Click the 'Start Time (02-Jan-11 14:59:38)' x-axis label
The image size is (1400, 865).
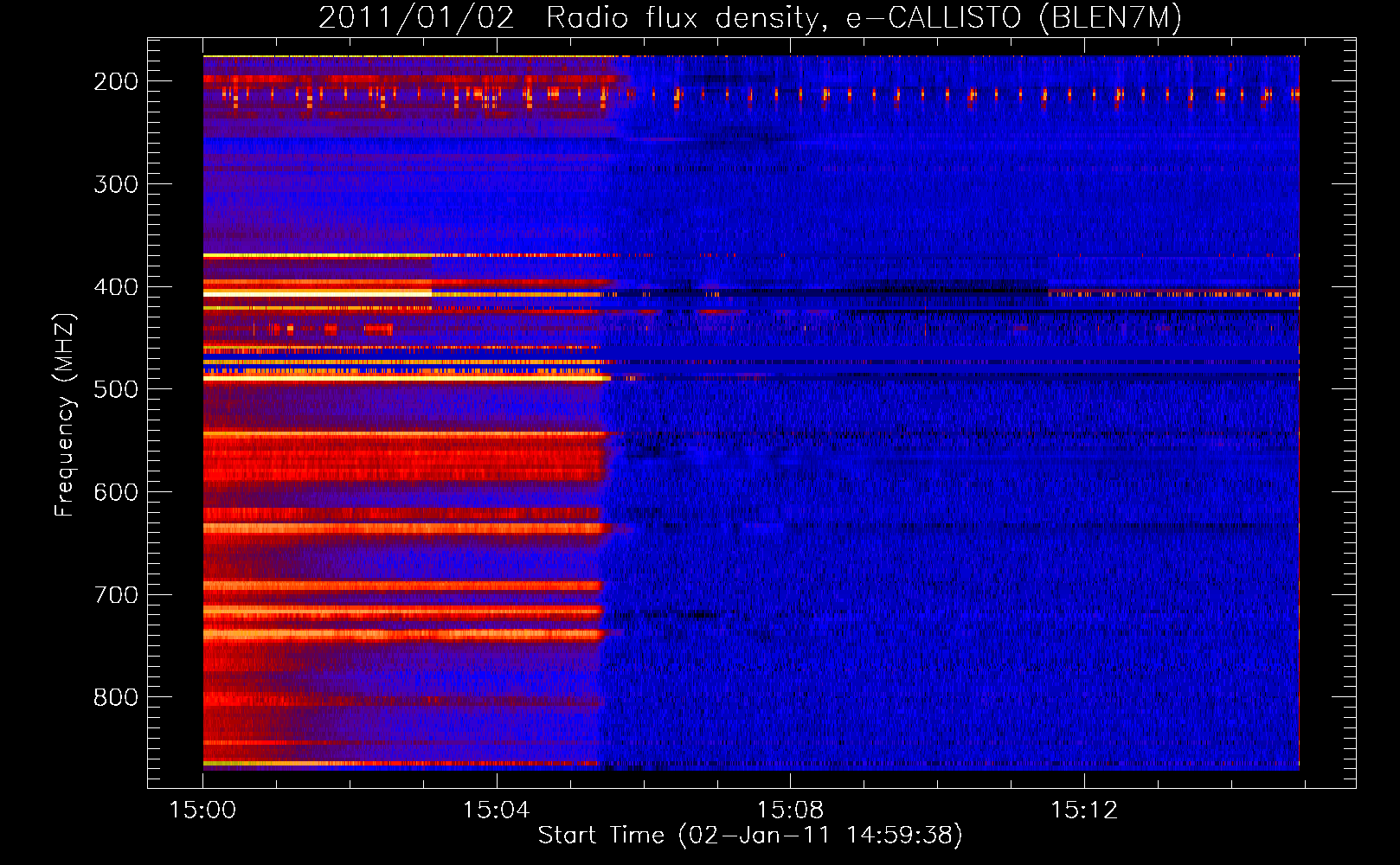coord(750,836)
